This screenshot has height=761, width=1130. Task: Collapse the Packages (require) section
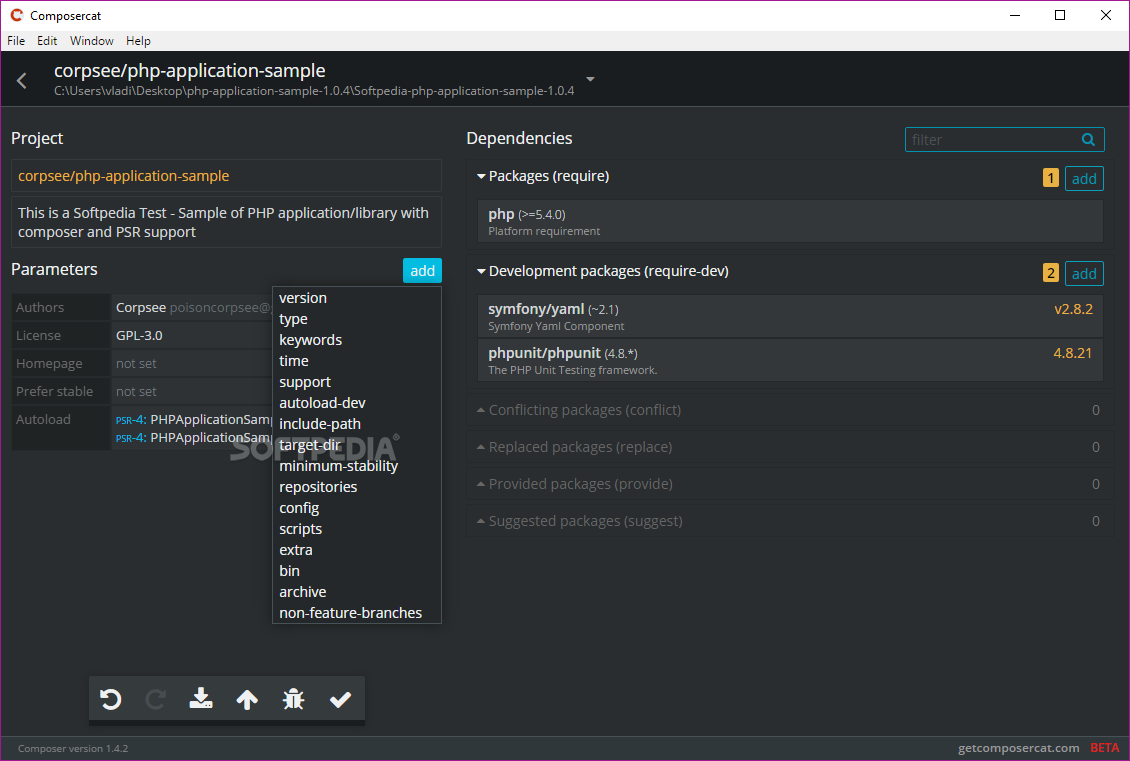click(543, 176)
